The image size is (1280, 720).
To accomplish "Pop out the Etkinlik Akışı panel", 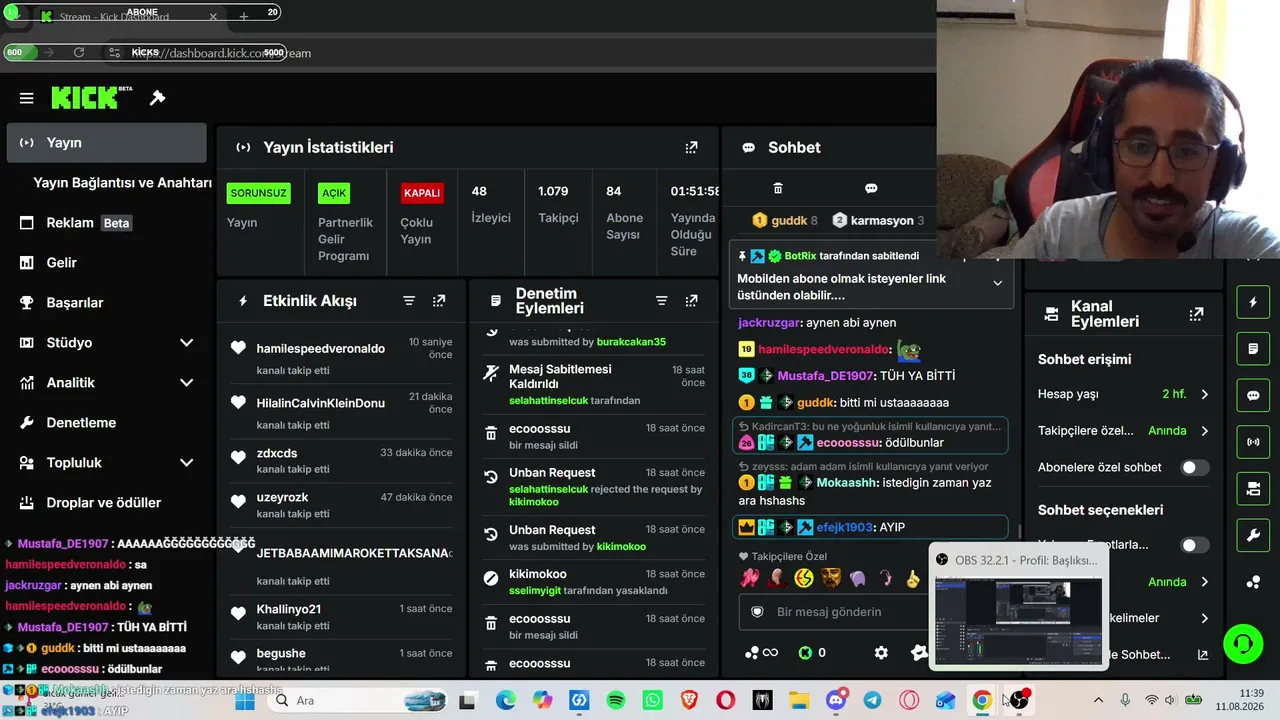I will click(439, 301).
